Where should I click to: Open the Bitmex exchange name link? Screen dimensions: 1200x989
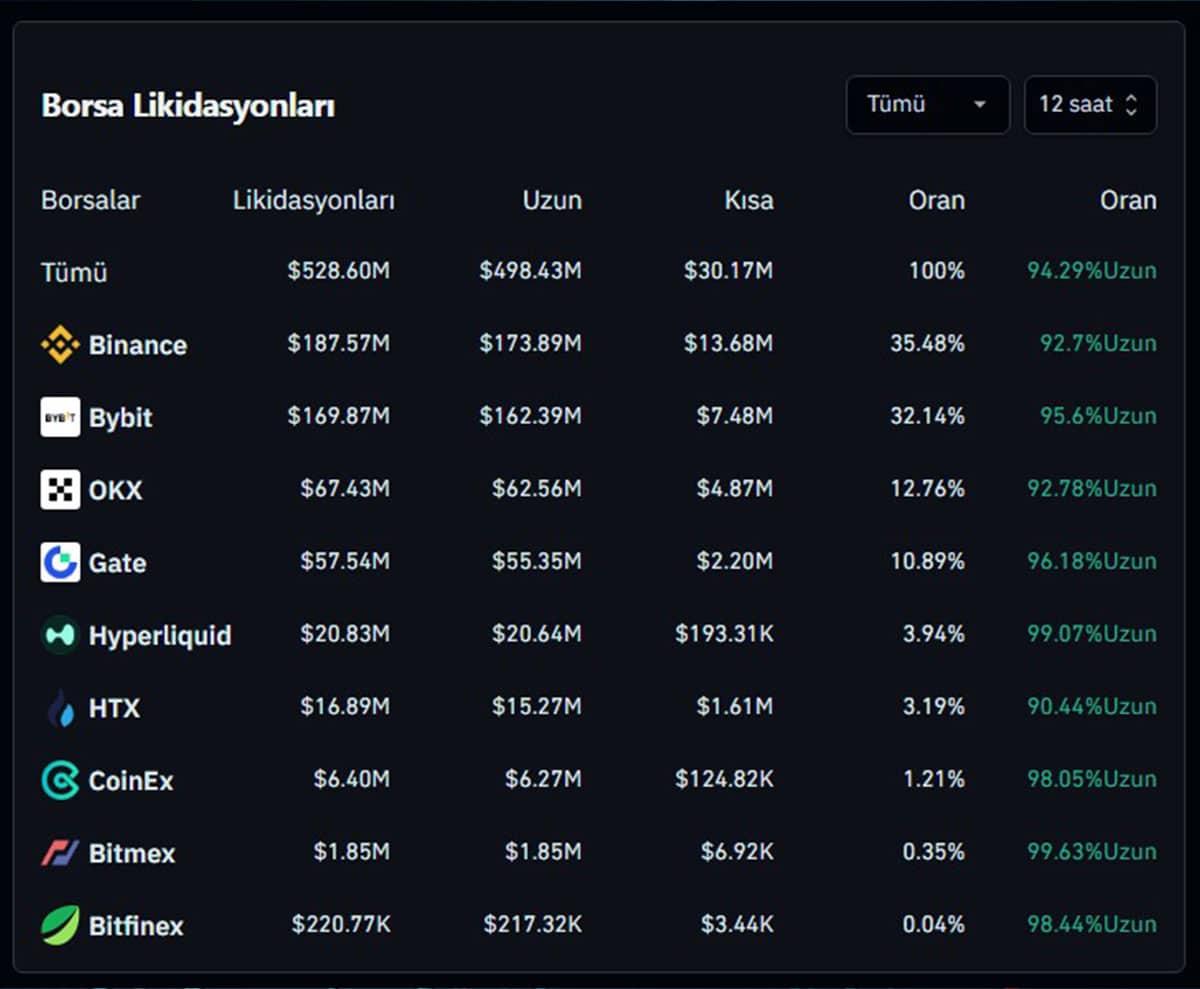tap(132, 854)
